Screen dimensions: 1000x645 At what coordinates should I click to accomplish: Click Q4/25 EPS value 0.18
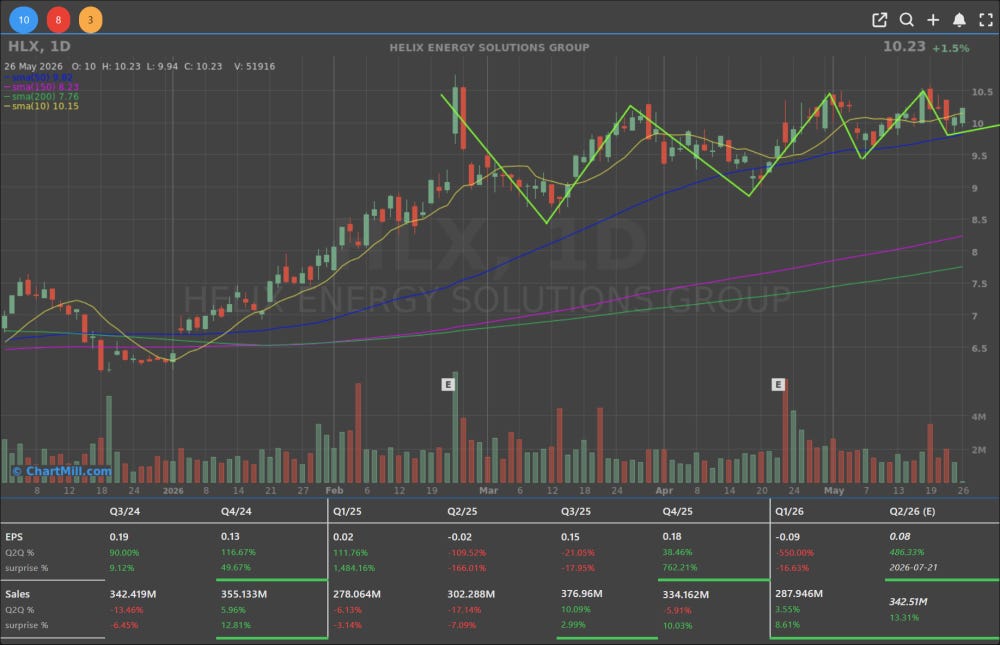pyautogui.click(x=672, y=537)
